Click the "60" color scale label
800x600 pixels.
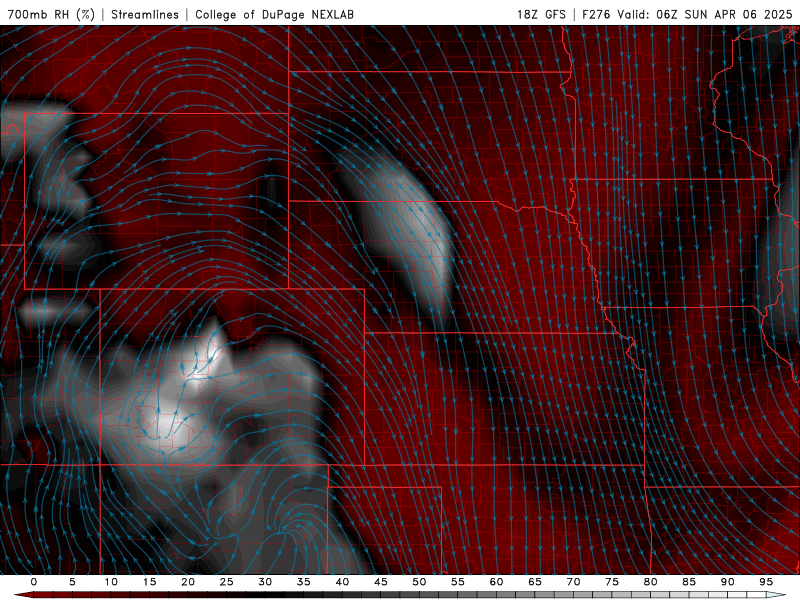coord(496,582)
